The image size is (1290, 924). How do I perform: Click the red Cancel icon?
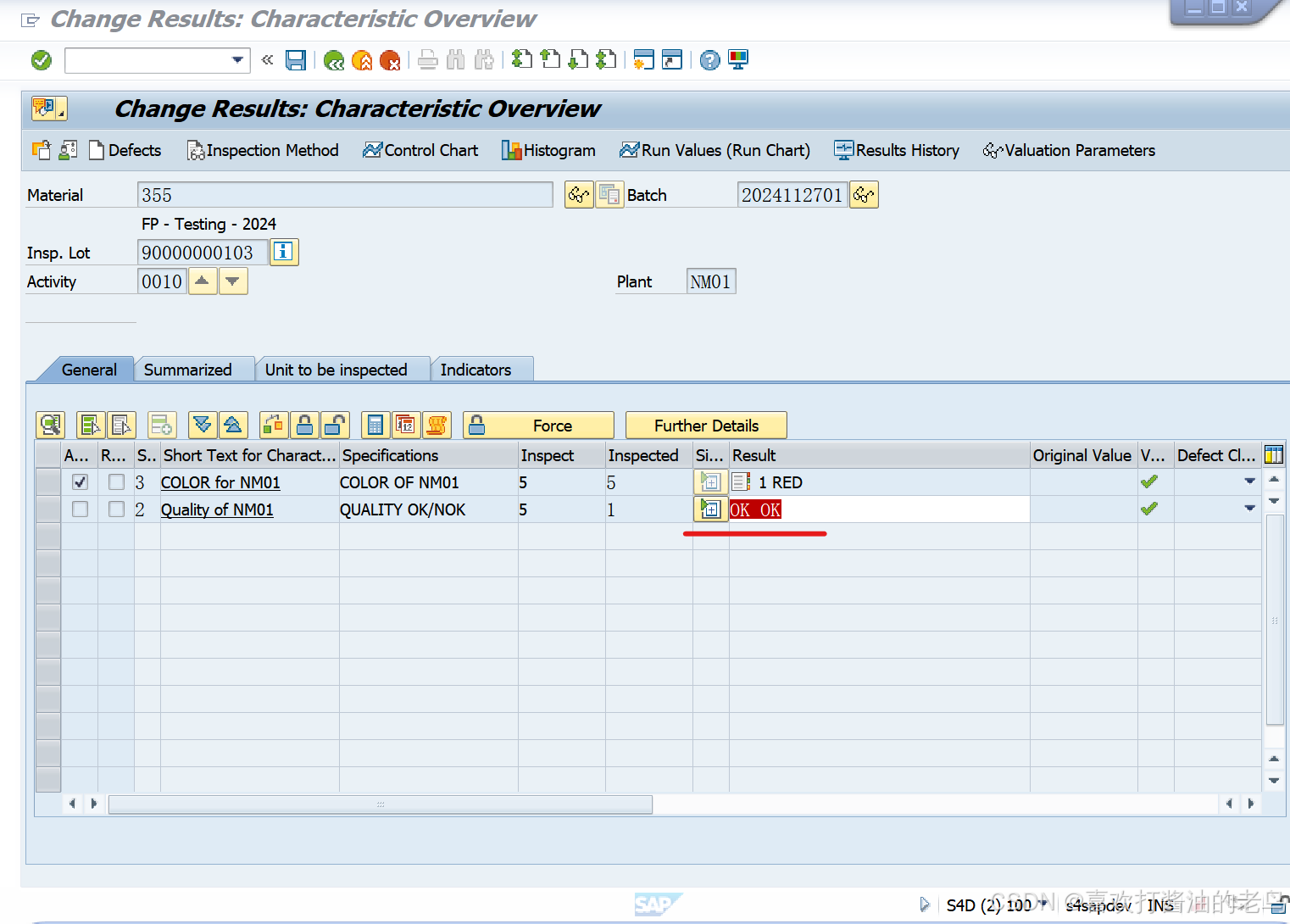click(x=390, y=60)
